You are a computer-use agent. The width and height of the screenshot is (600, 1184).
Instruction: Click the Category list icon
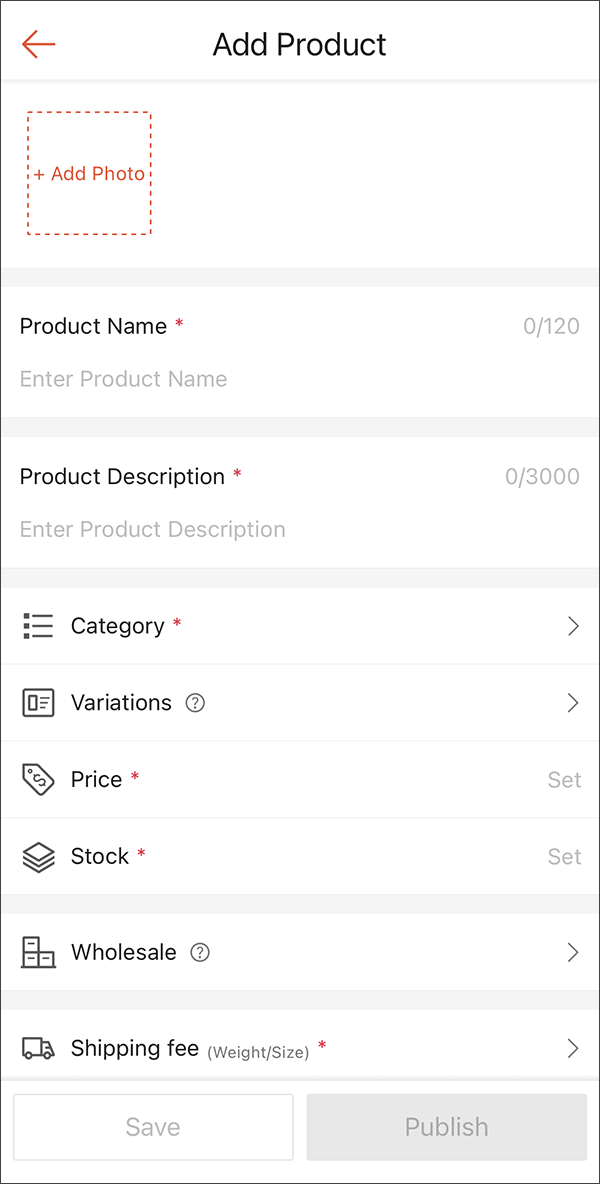click(37, 626)
